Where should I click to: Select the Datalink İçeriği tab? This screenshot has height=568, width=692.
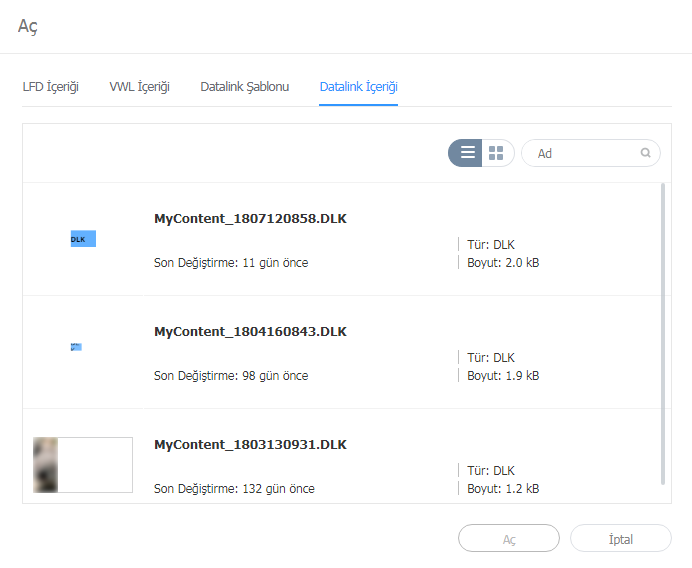[x=358, y=87]
